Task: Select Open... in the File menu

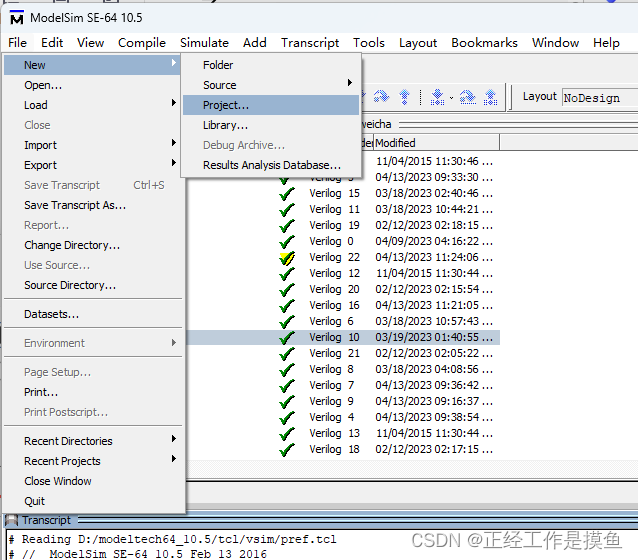Action: 92,85
